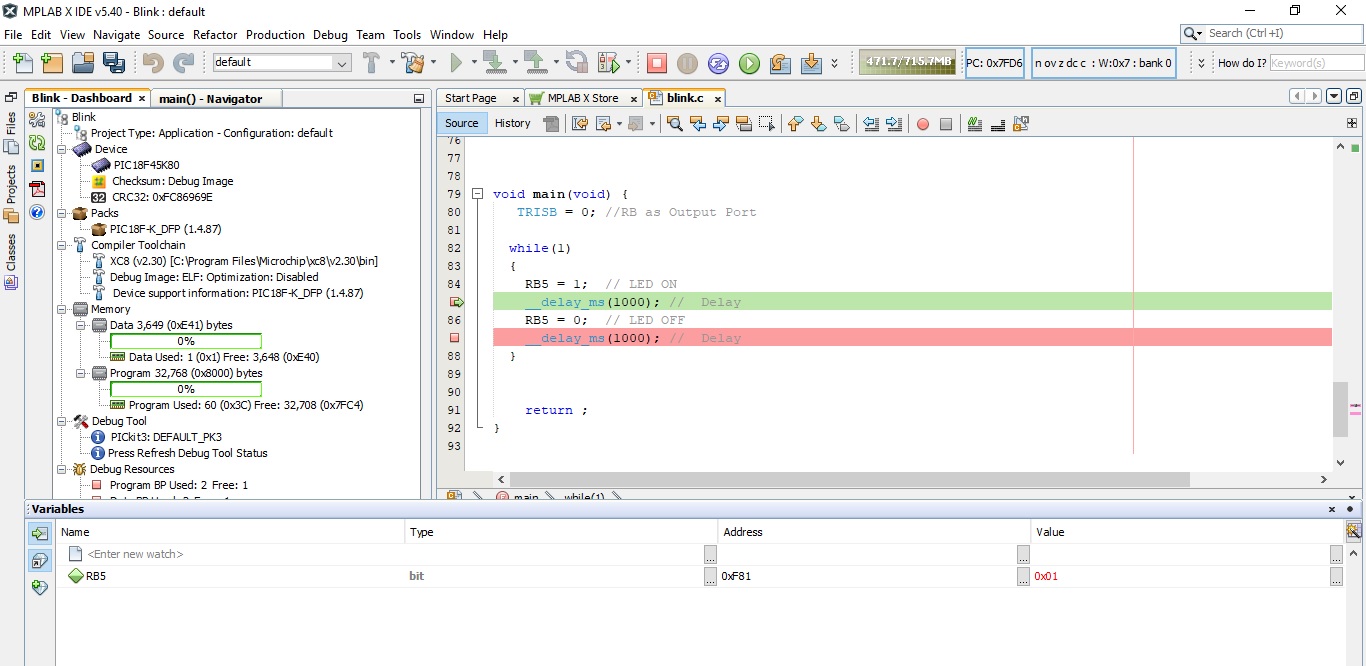Collapse the Device tree node
Image resolution: width=1366 pixels, height=666 pixels.
tap(62, 149)
